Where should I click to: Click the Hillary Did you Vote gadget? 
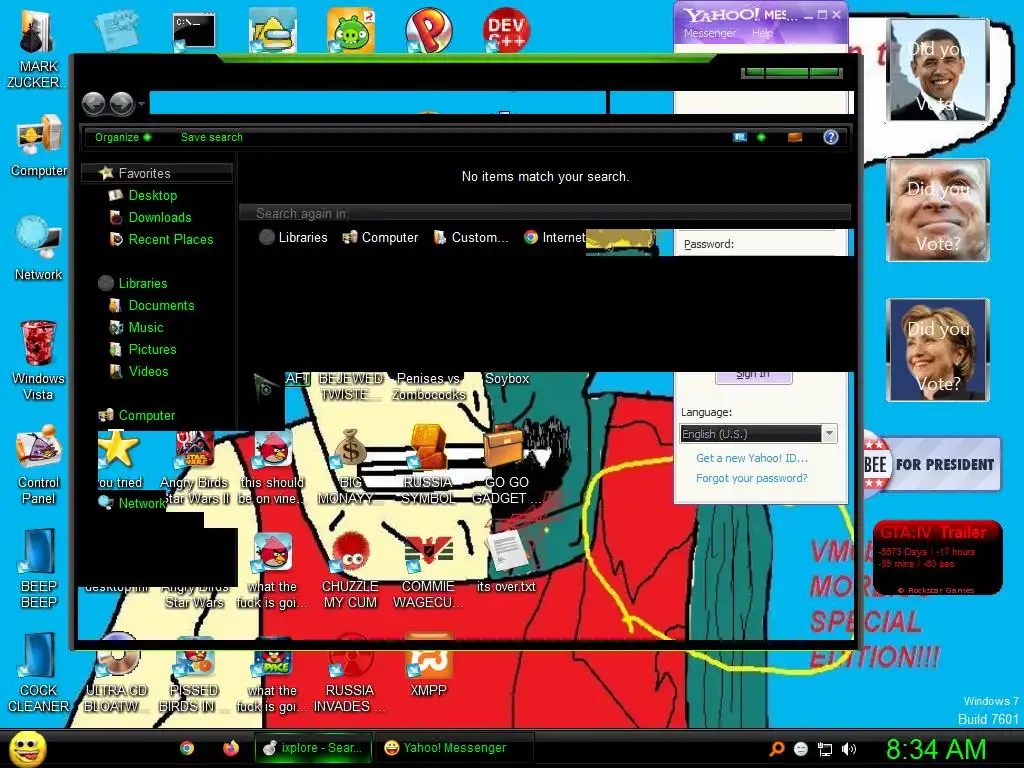coord(938,350)
